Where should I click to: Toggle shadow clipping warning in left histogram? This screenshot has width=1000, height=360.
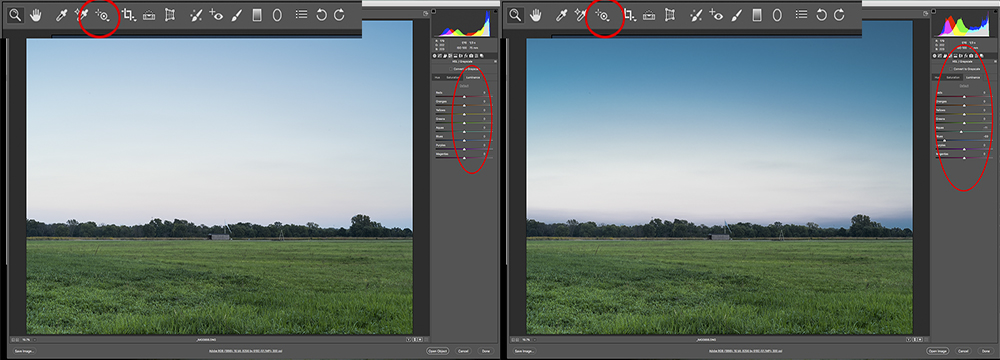coord(434,12)
